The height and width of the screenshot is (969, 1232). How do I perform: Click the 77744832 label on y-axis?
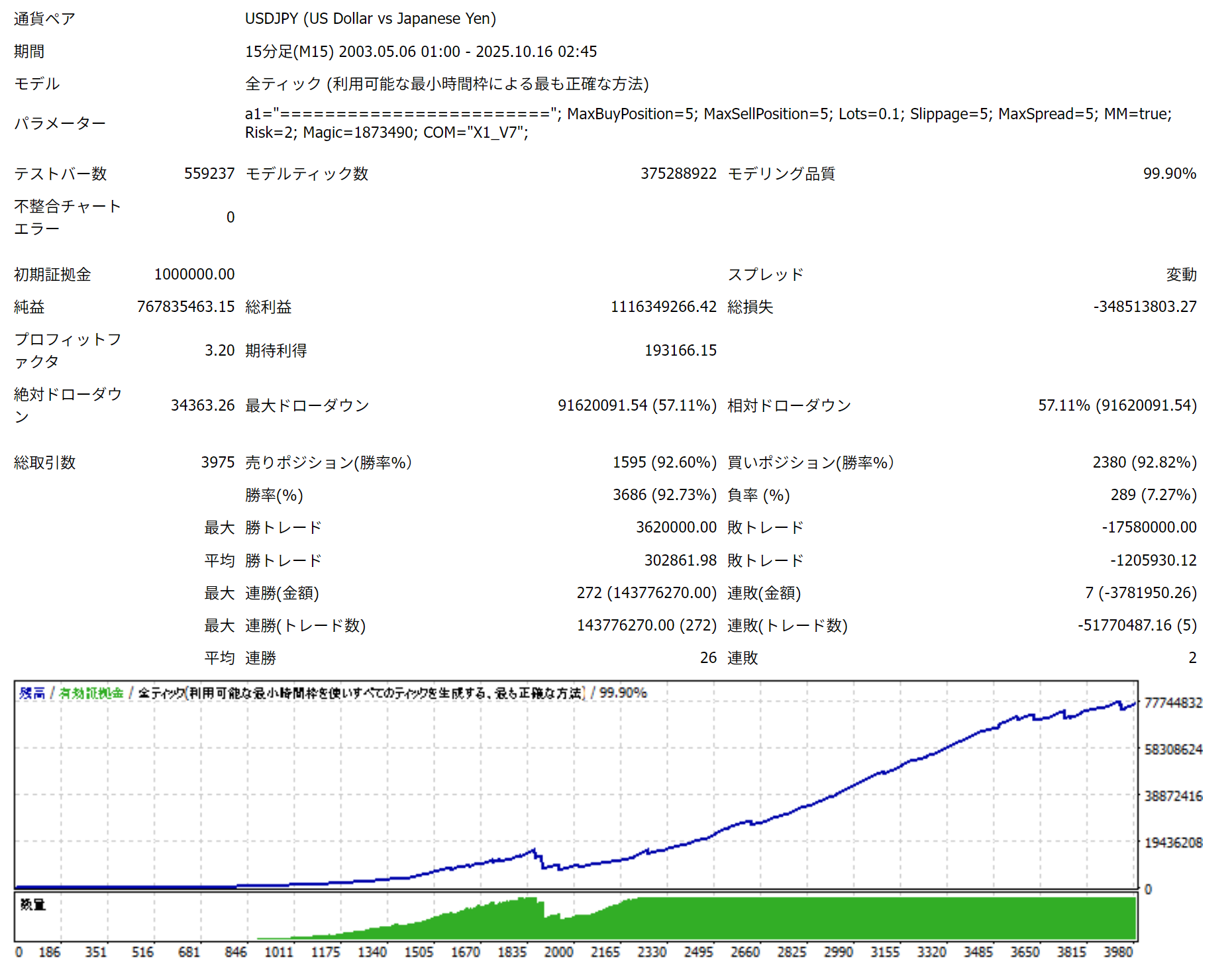1173,703
